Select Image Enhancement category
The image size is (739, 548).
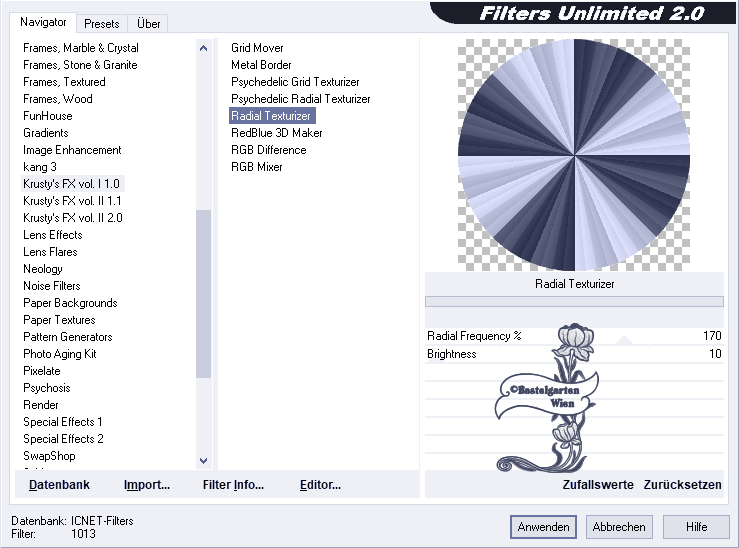[72, 150]
